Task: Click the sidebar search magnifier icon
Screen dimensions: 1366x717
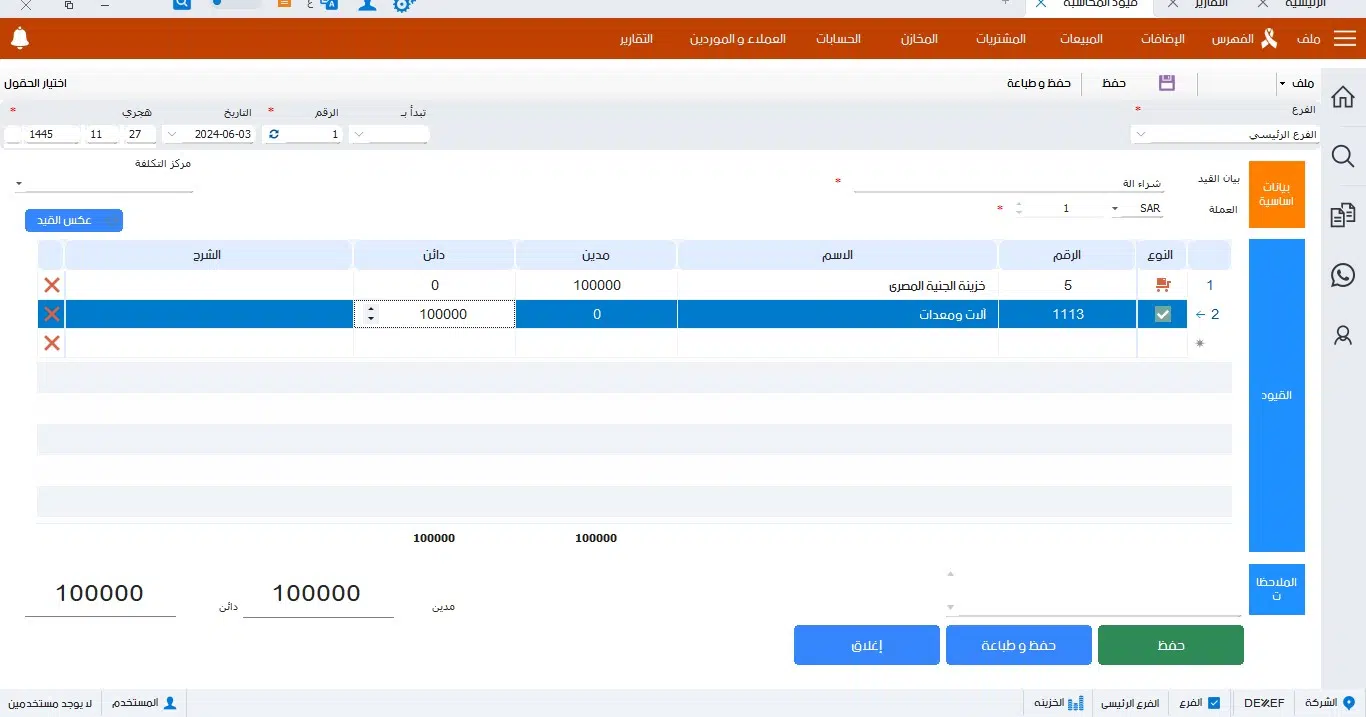Action: (1343, 156)
